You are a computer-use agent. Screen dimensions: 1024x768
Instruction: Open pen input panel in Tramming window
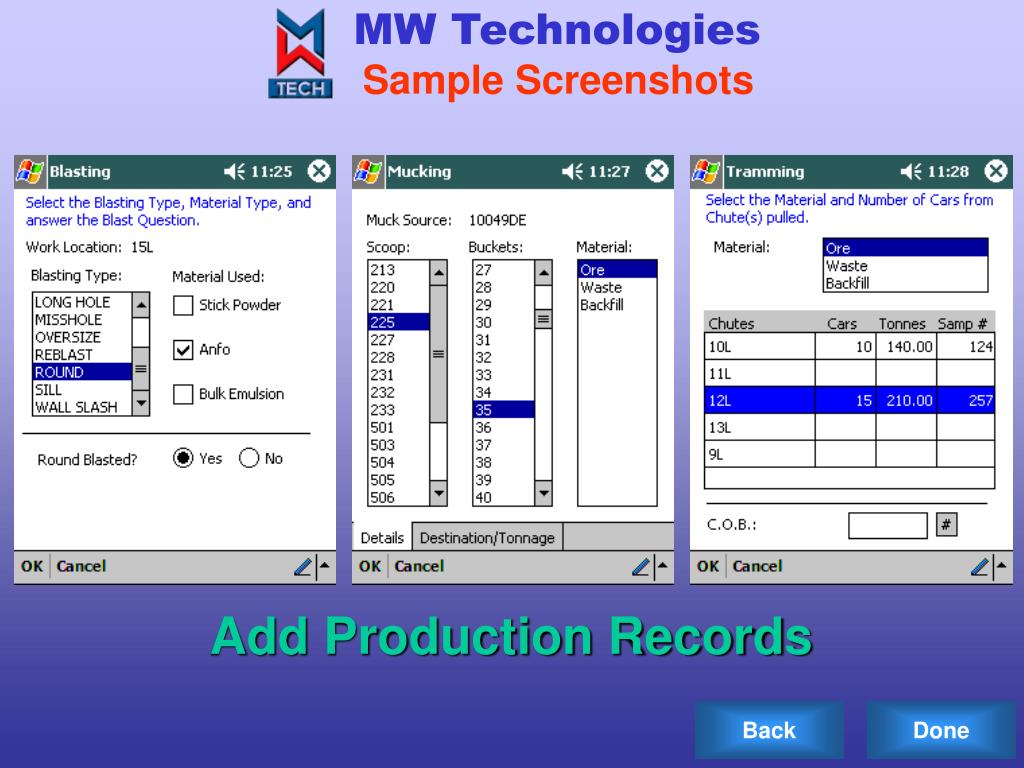pos(980,566)
